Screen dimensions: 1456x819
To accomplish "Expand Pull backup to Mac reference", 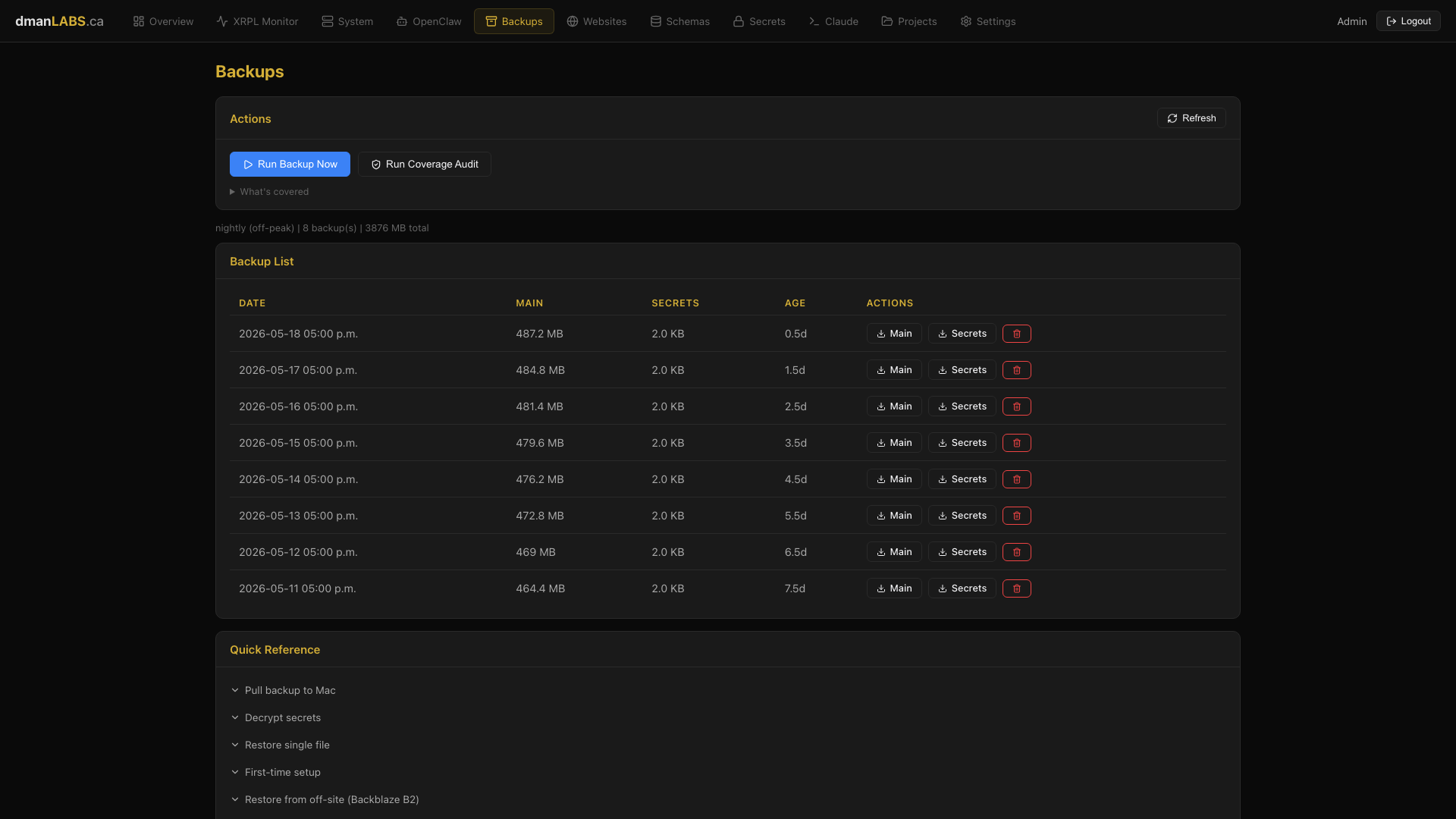I will tap(283, 690).
